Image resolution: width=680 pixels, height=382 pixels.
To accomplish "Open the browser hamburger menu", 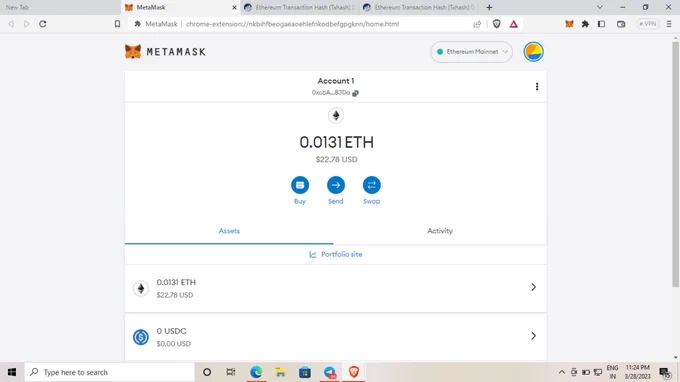I will point(669,24).
